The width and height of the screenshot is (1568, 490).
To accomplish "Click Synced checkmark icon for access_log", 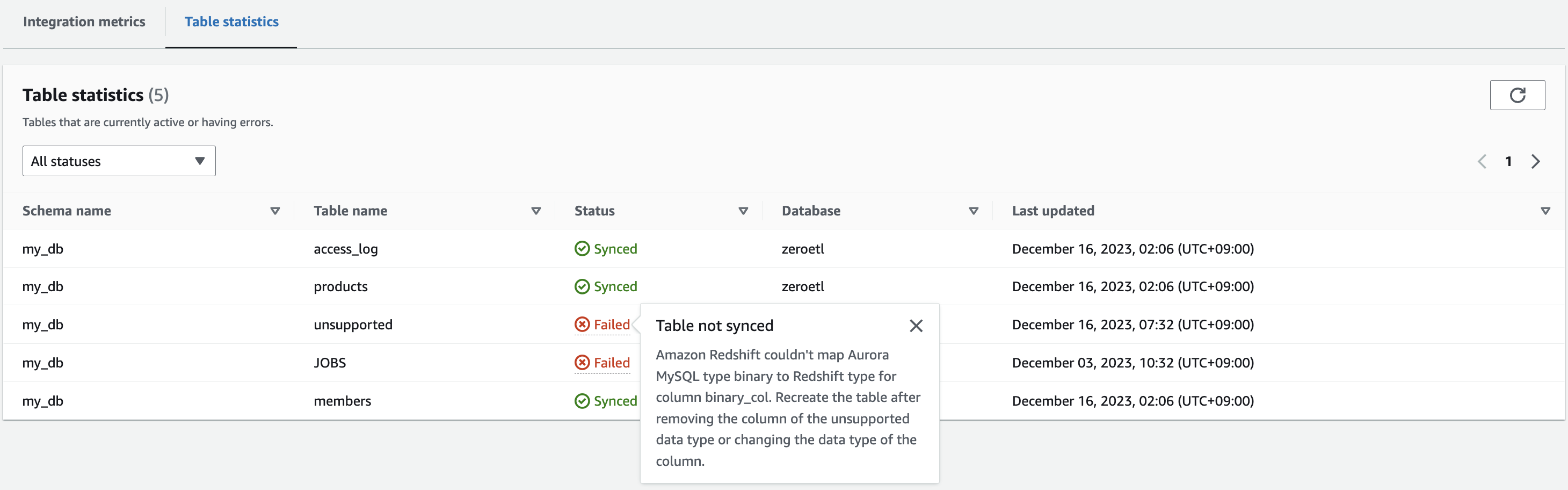I will click(582, 249).
